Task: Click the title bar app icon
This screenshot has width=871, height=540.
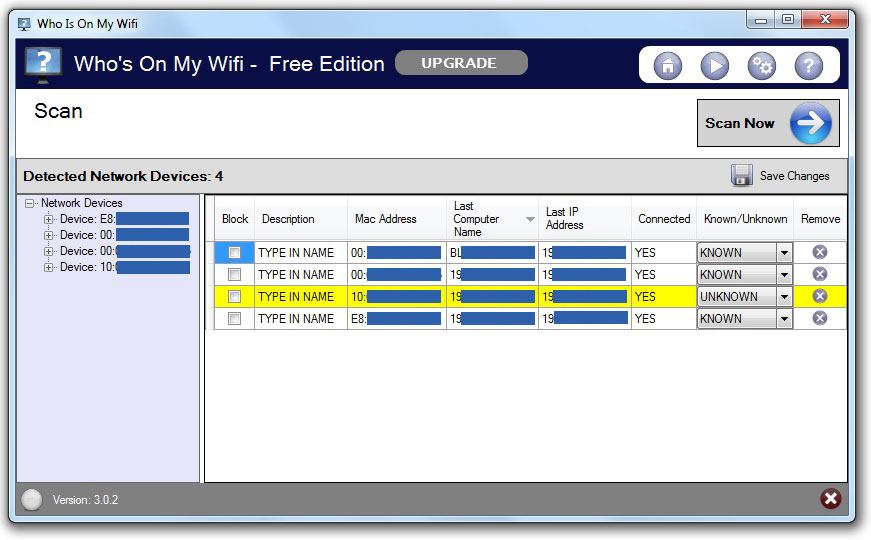Action: (24, 24)
